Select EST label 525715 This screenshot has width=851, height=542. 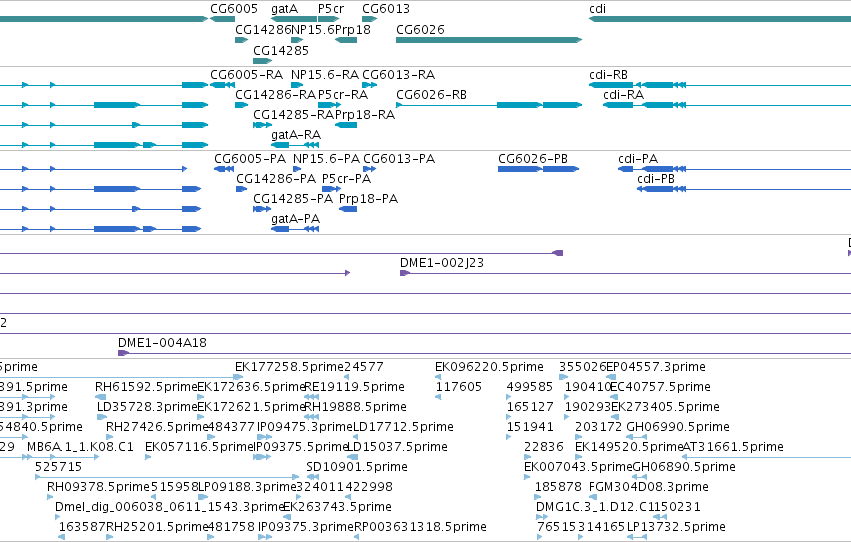tap(58, 467)
